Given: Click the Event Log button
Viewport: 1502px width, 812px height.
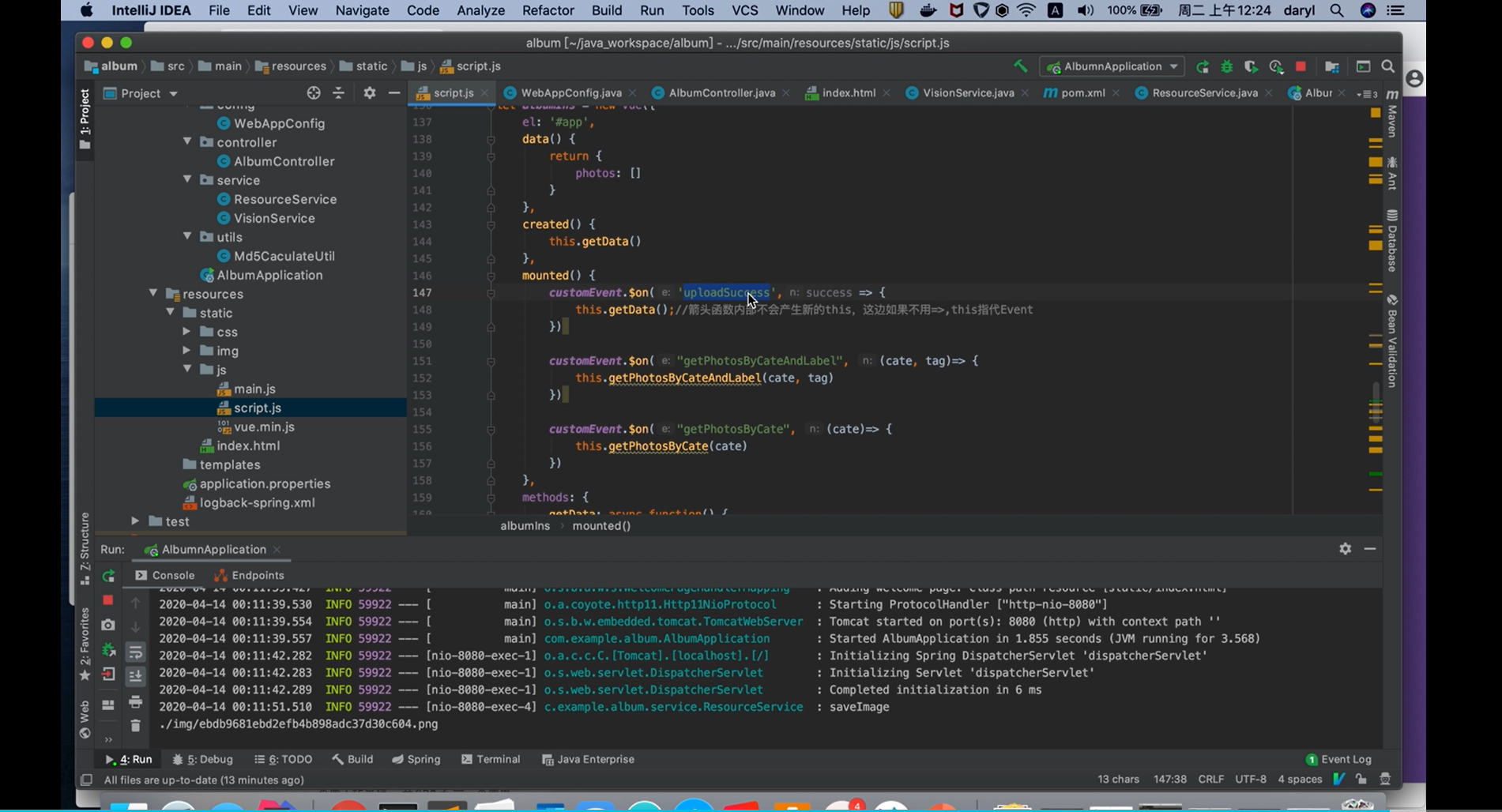Looking at the screenshot, I should [x=1338, y=759].
